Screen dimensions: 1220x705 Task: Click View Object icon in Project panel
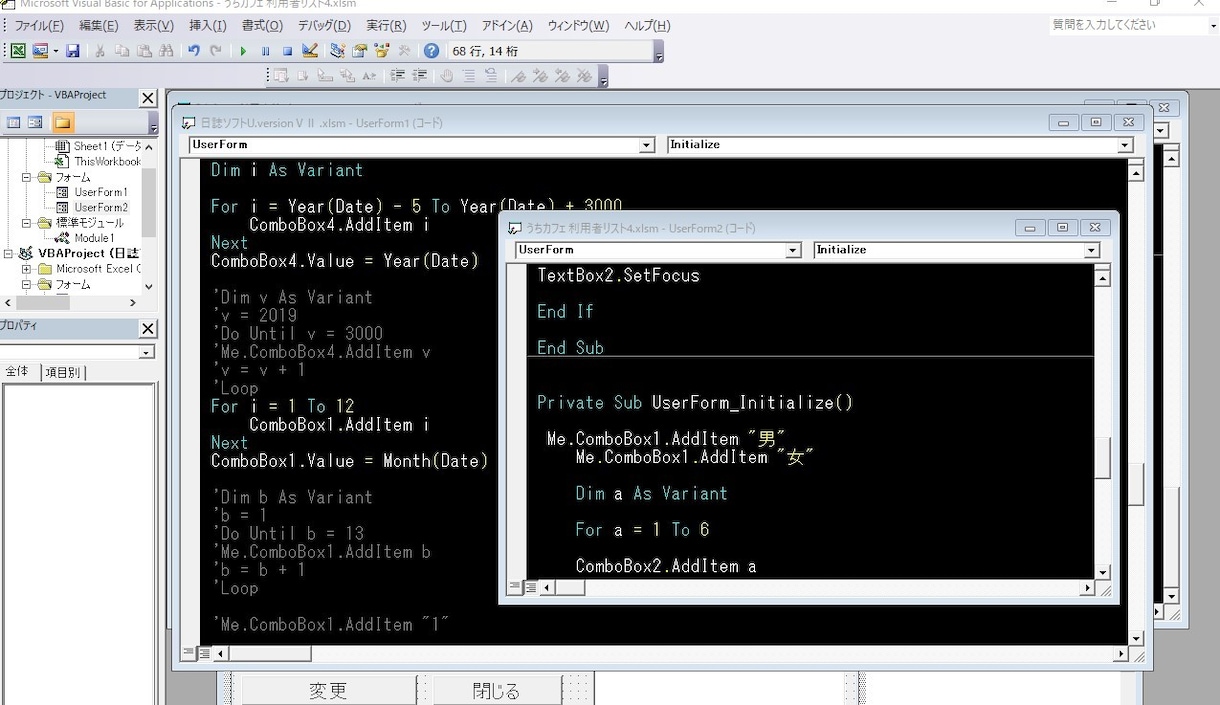(x=35, y=122)
